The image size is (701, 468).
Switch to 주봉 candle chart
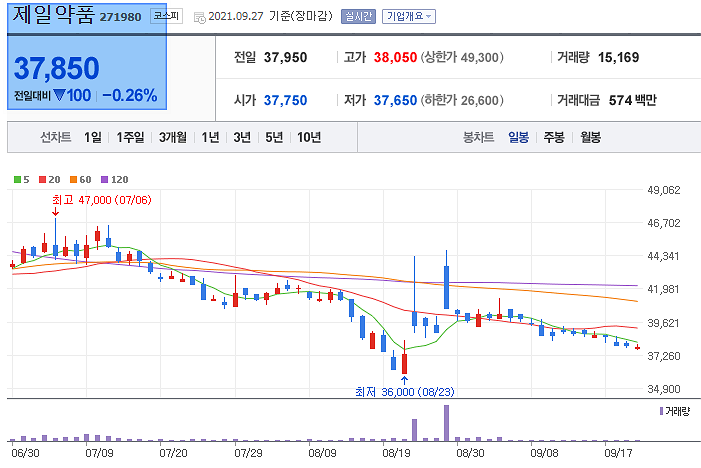(x=554, y=137)
